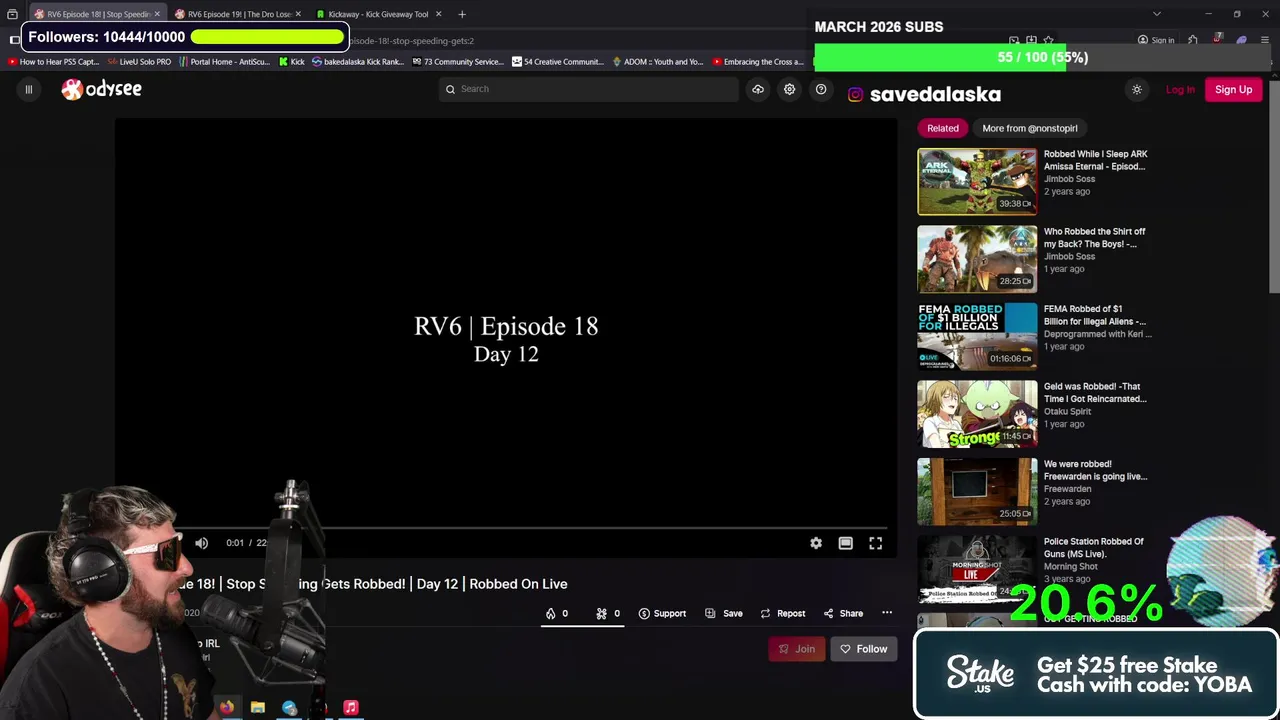Click the Join membership button
The image size is (1280, 720).
[797, 649]
